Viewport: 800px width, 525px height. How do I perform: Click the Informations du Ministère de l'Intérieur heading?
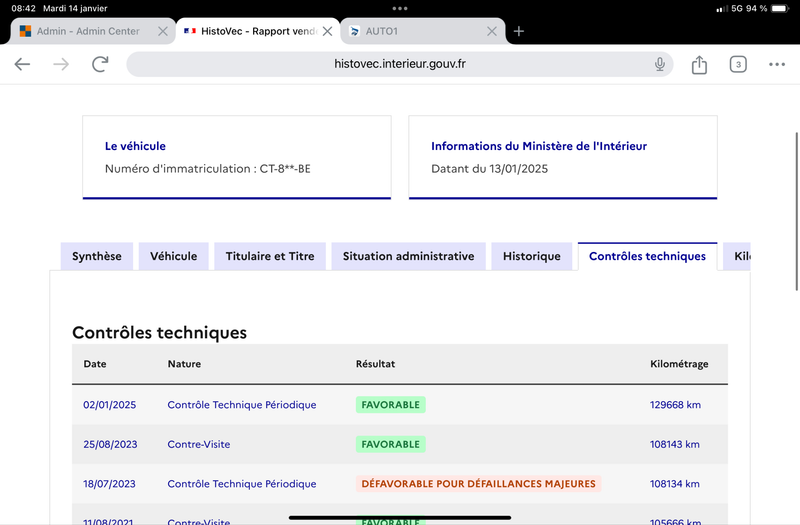tap(539, 146)
